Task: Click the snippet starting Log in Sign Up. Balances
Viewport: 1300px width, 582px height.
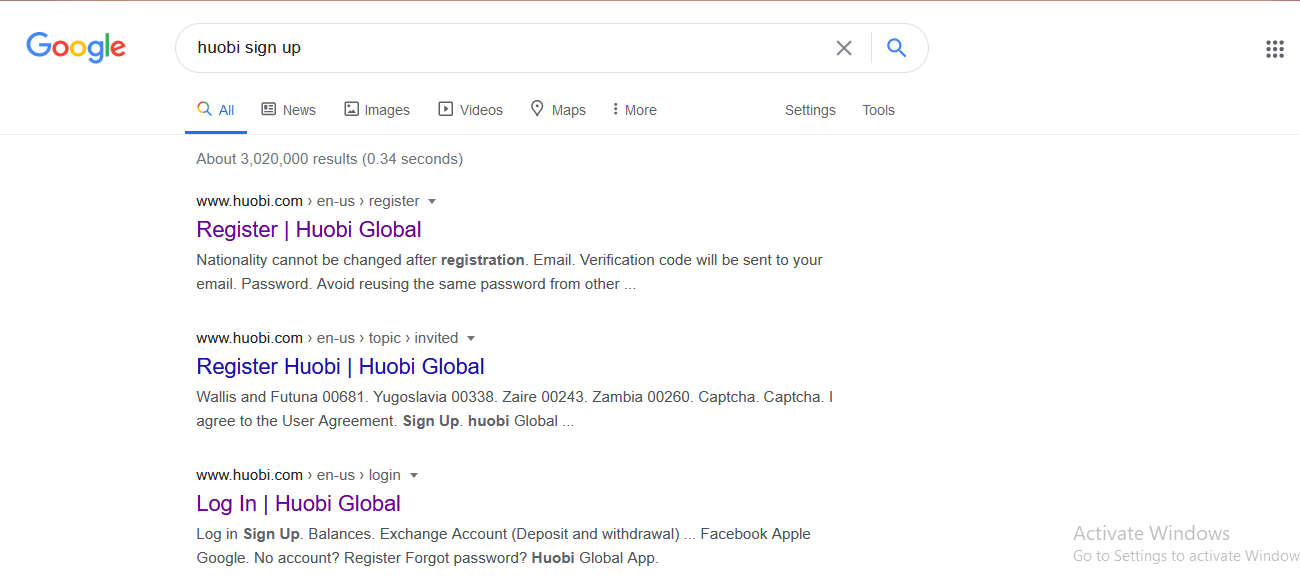Action: pyautogui.click(x=503, y=546)
